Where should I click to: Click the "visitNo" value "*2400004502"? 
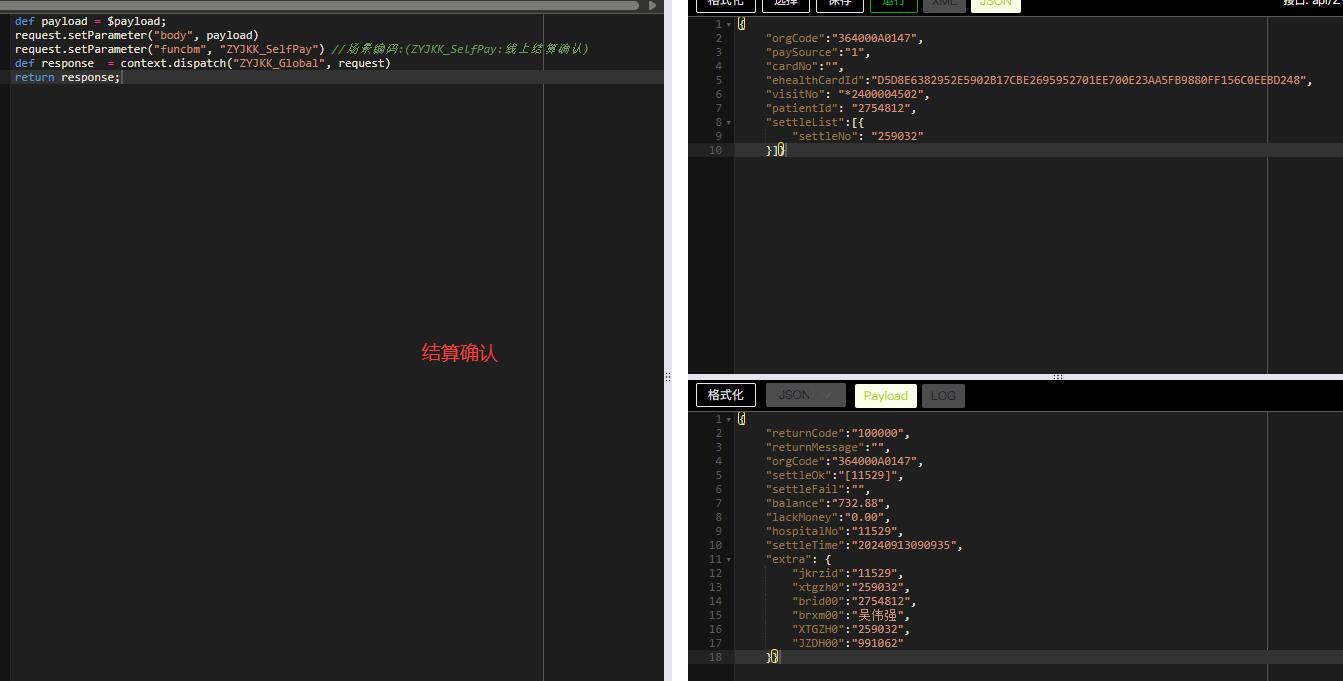click(881, 94)
